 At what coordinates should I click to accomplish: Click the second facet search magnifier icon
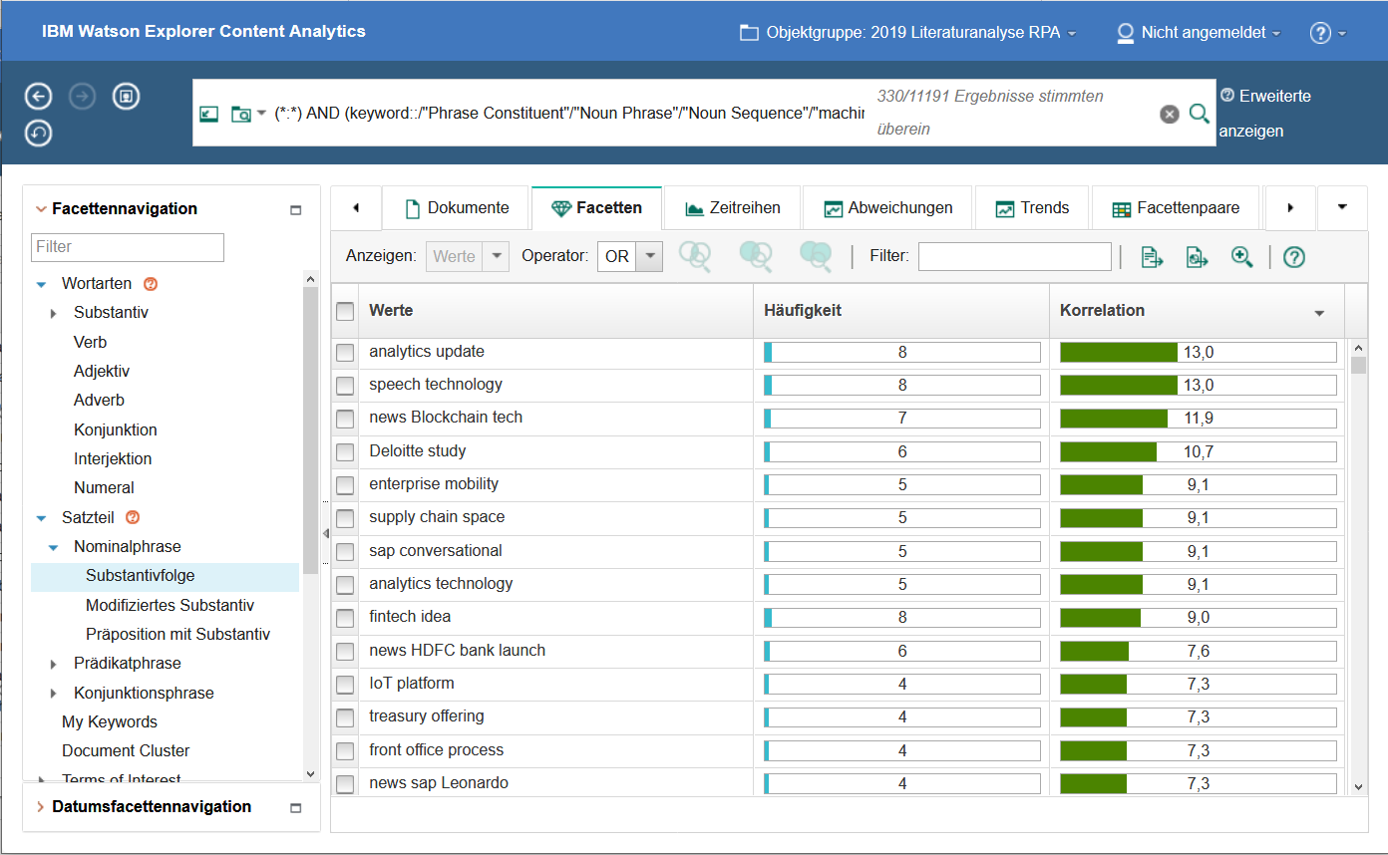pos(755,257)
